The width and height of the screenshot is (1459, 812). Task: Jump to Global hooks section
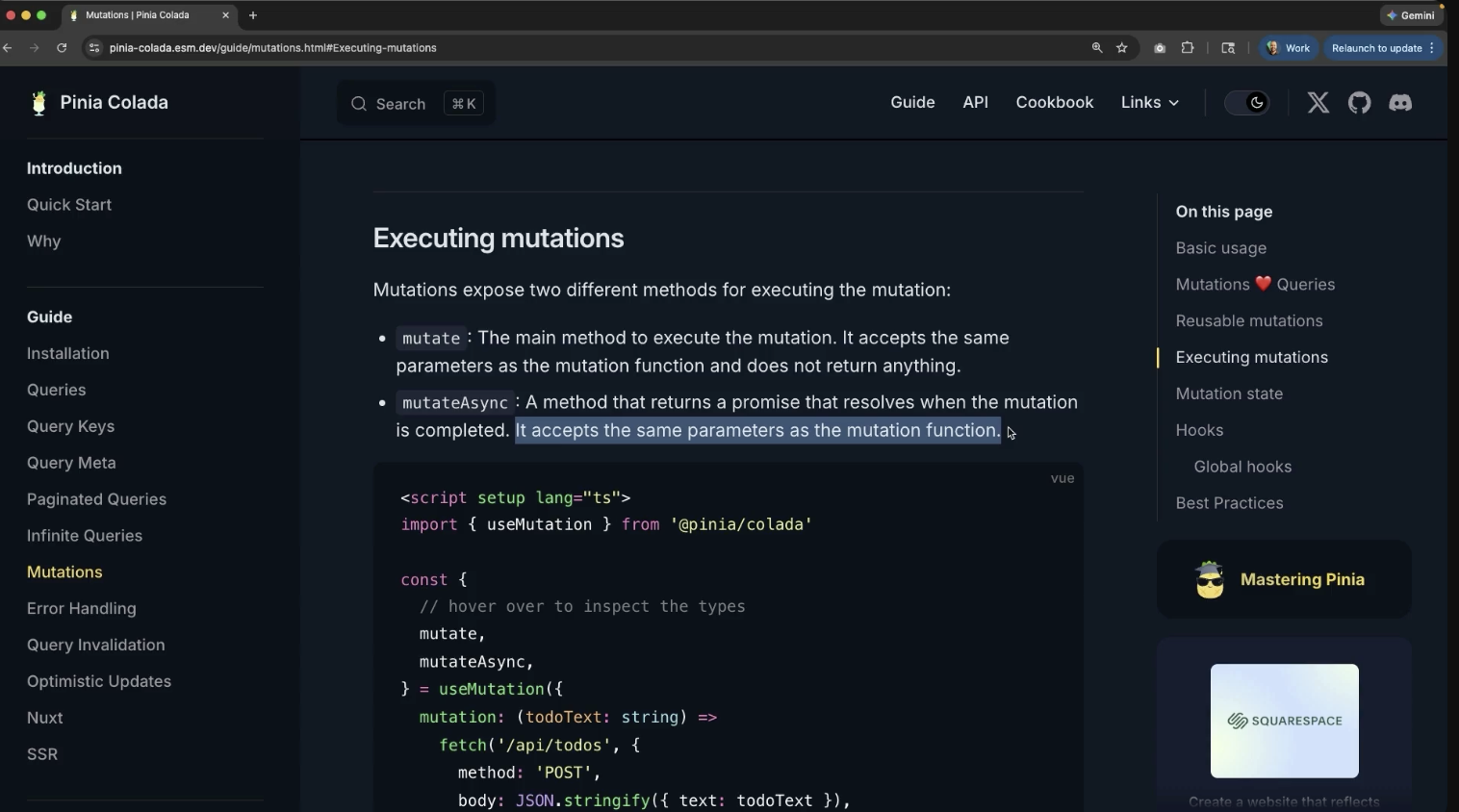click(1242, 467)
